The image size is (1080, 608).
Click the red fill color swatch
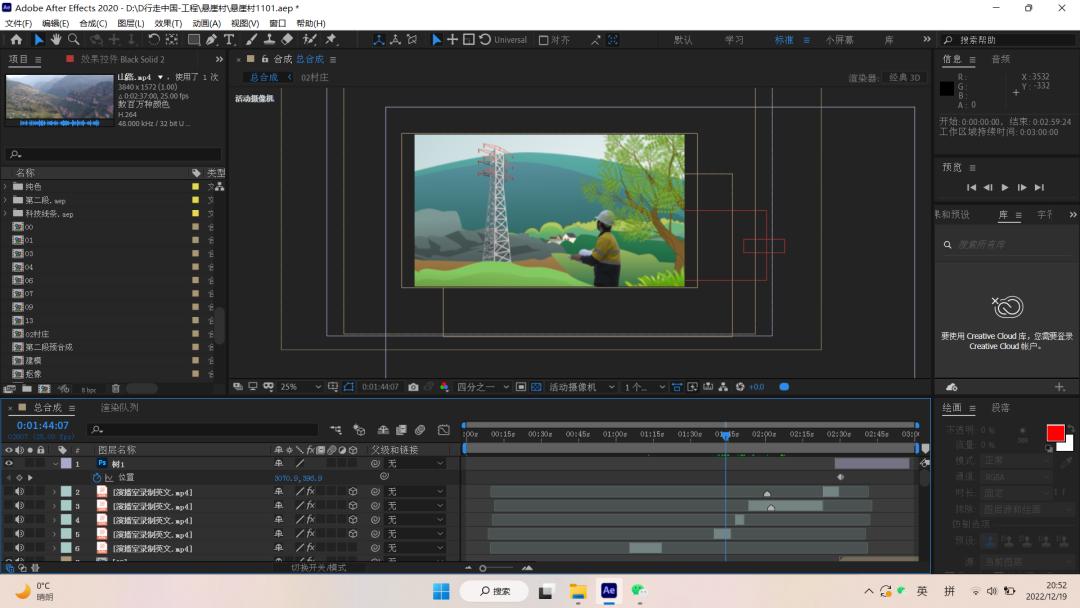click(1055, 433)
